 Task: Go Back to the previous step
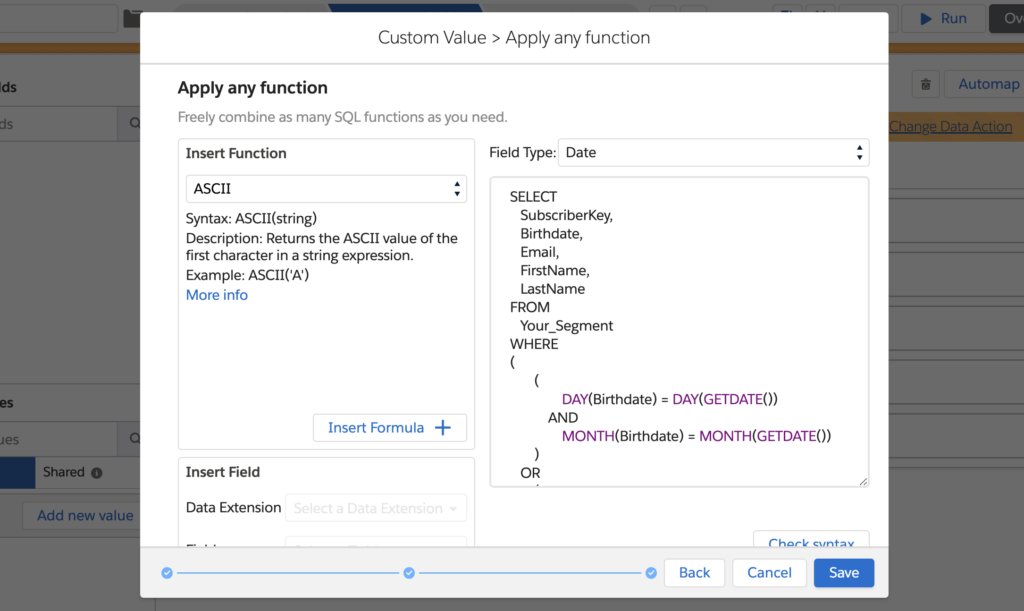point(694,573)
